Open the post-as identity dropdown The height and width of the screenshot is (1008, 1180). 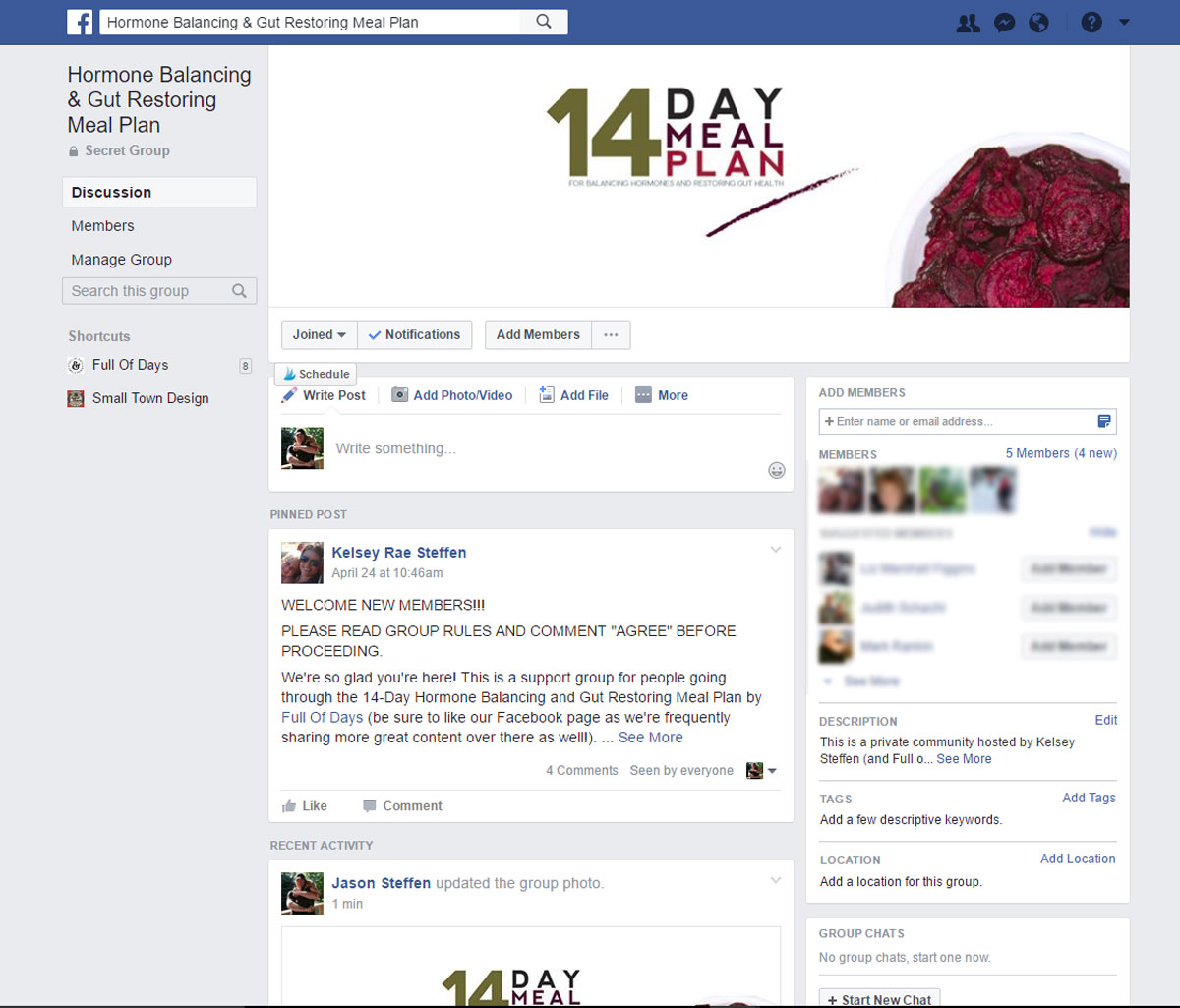coord(761,771)
